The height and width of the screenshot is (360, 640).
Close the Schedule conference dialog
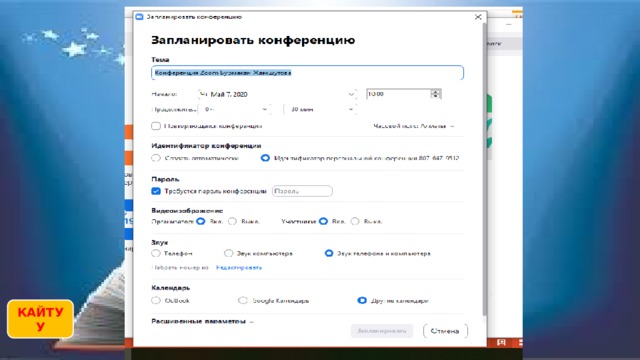pos(478,17)
